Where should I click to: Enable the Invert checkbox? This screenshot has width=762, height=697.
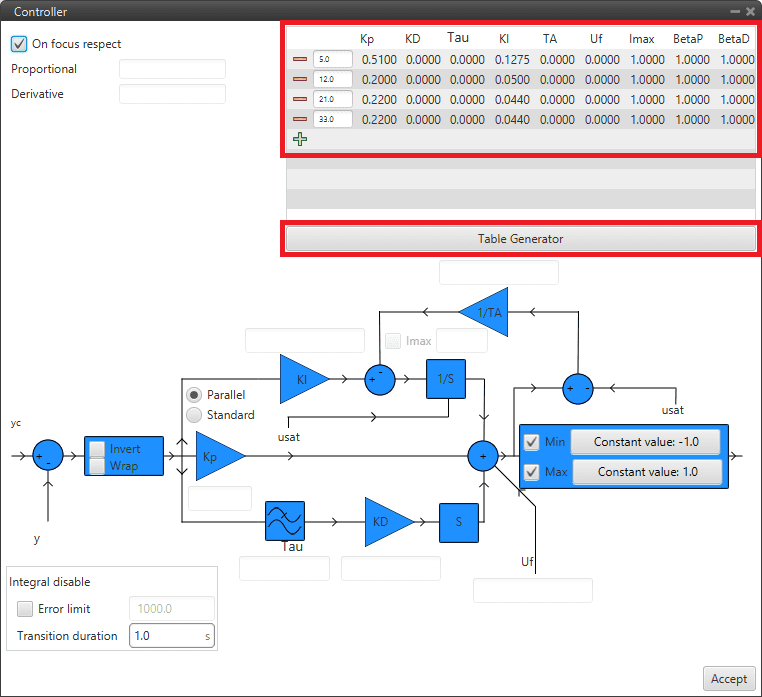[x=97, y=449]
